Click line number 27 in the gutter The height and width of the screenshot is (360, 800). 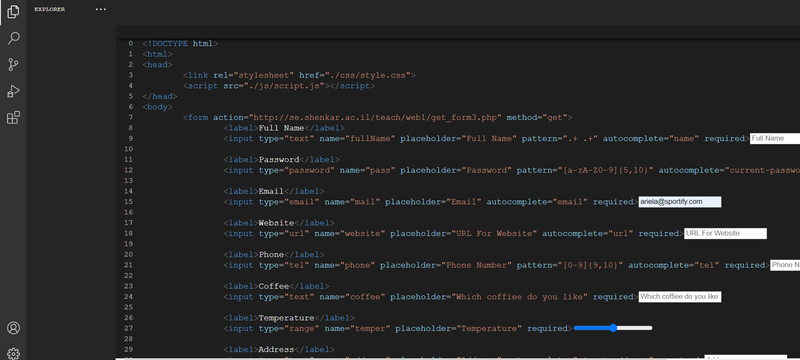pyautogui.click(x=130, y=328)
